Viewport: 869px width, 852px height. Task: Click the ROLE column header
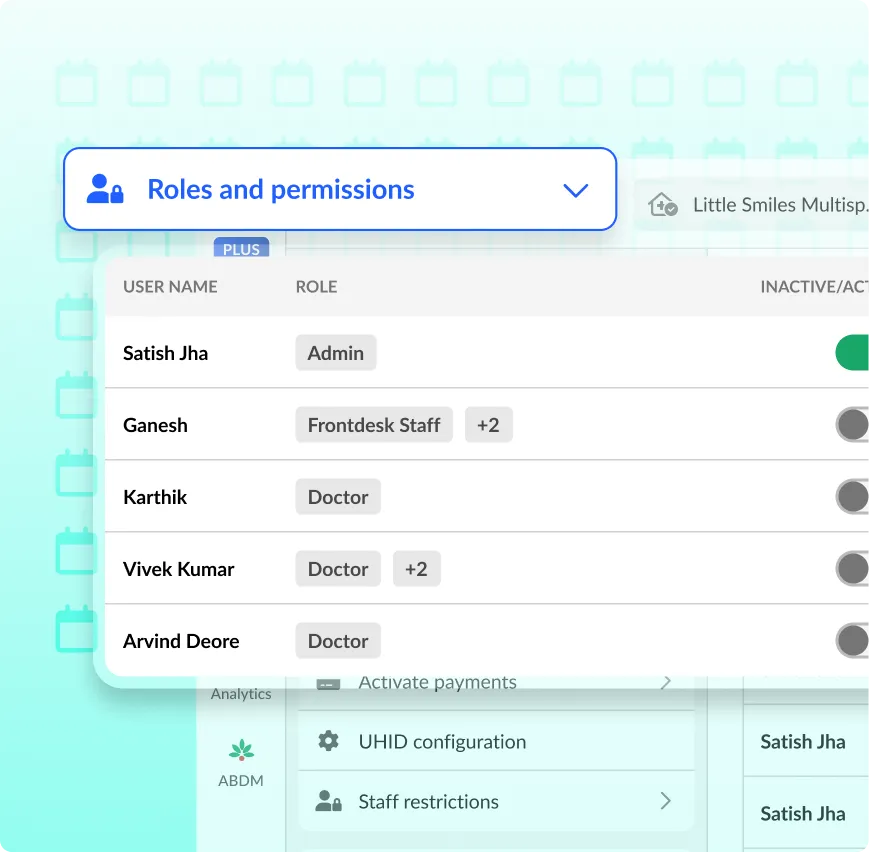click(316, 287)
